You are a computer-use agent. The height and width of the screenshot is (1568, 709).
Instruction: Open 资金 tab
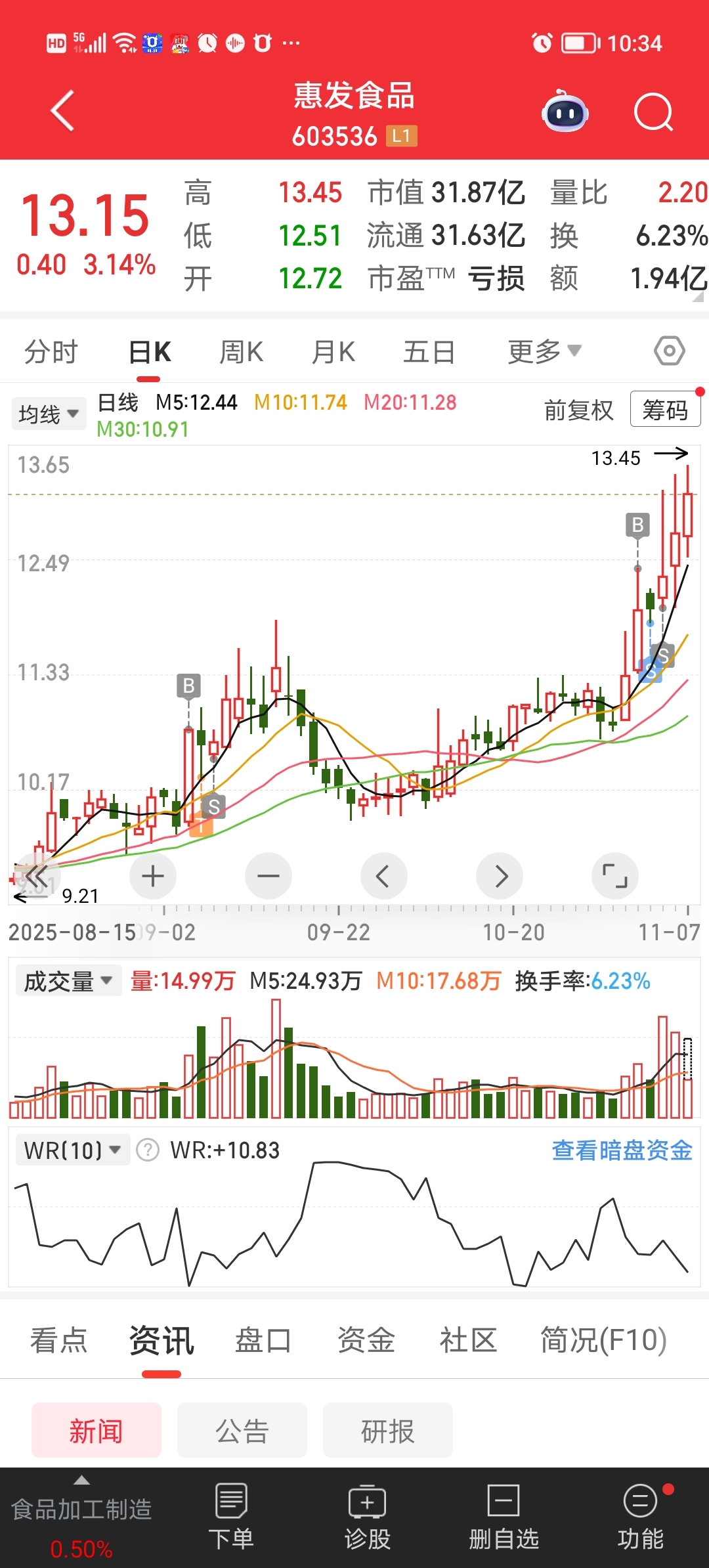pyautogui.click(x=366, y=1340)
